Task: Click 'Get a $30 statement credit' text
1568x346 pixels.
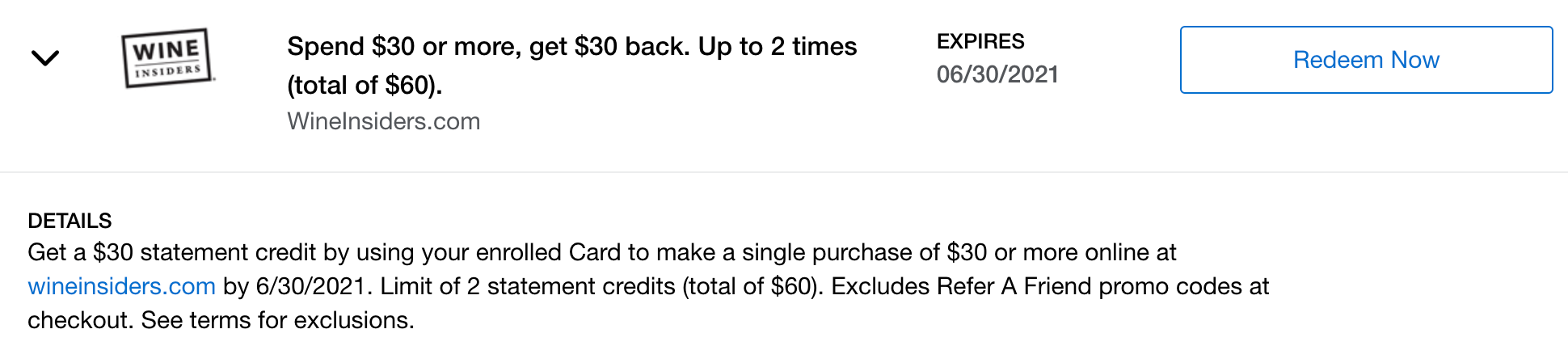Action: pyautogui.click(x=171, y=252)
